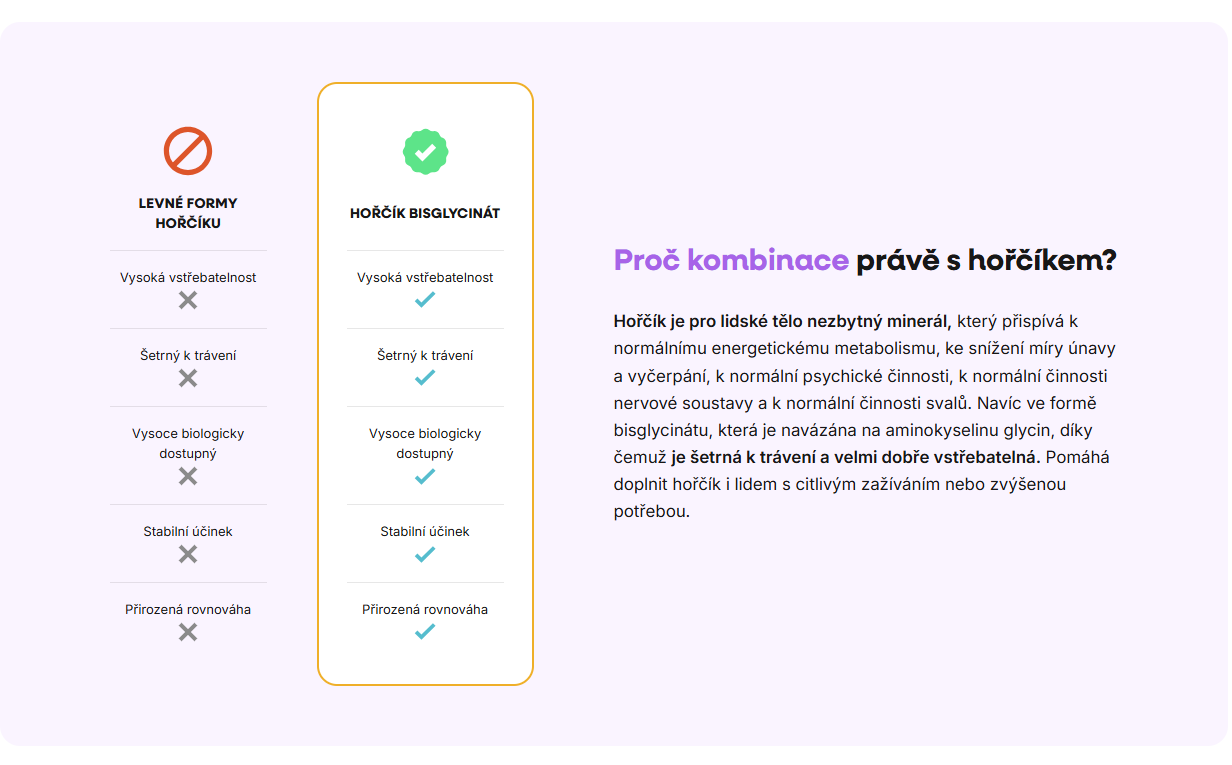Viewport: 1232px width, 765px height.
Task: Click blue check under bisglycinát Stabilní účinek
Action: click(425, 554)
